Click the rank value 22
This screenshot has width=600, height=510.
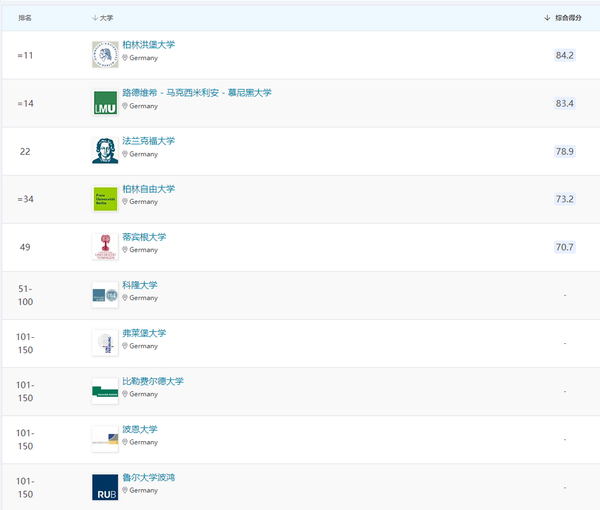(x=25, y=152)
